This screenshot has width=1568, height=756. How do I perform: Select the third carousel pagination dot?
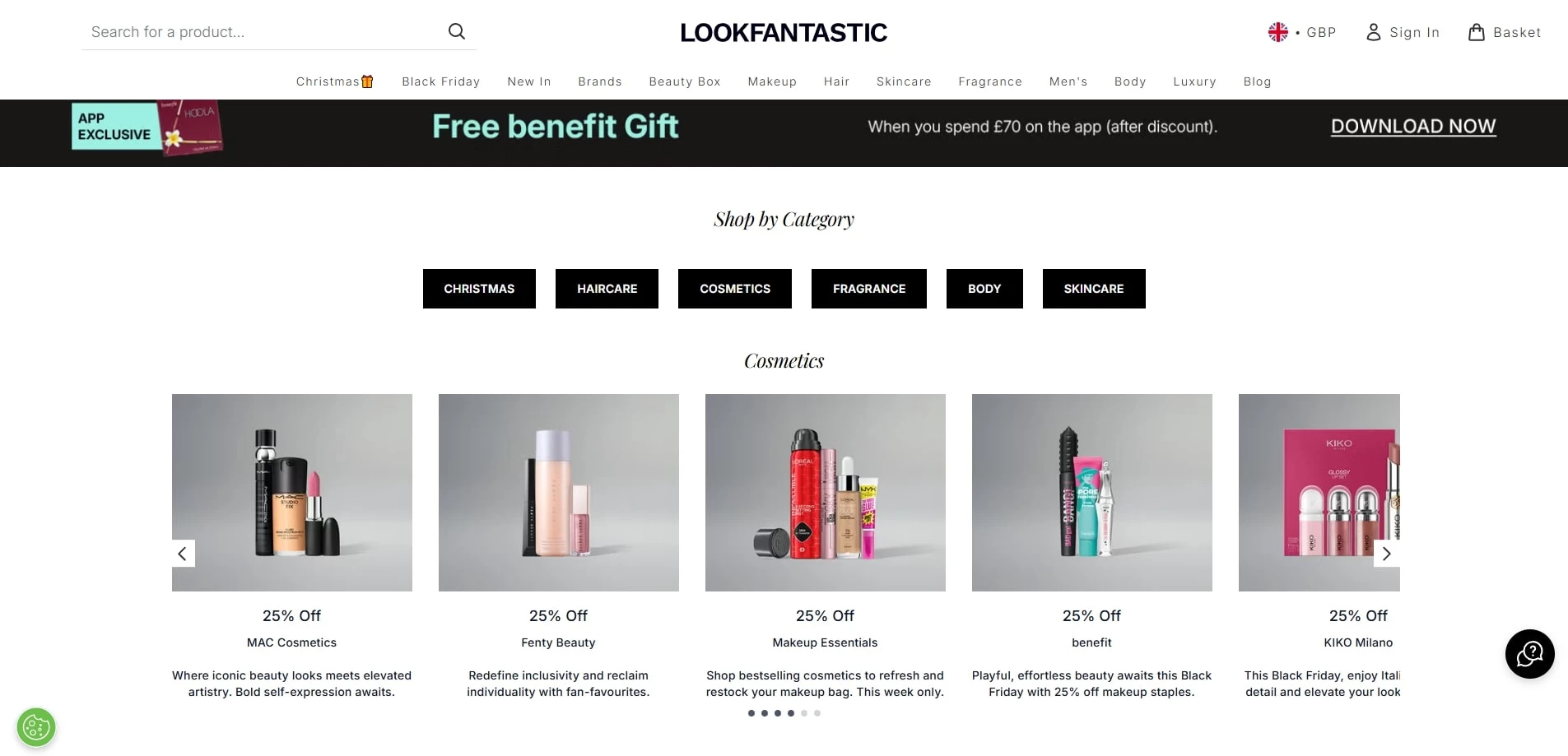777,713
